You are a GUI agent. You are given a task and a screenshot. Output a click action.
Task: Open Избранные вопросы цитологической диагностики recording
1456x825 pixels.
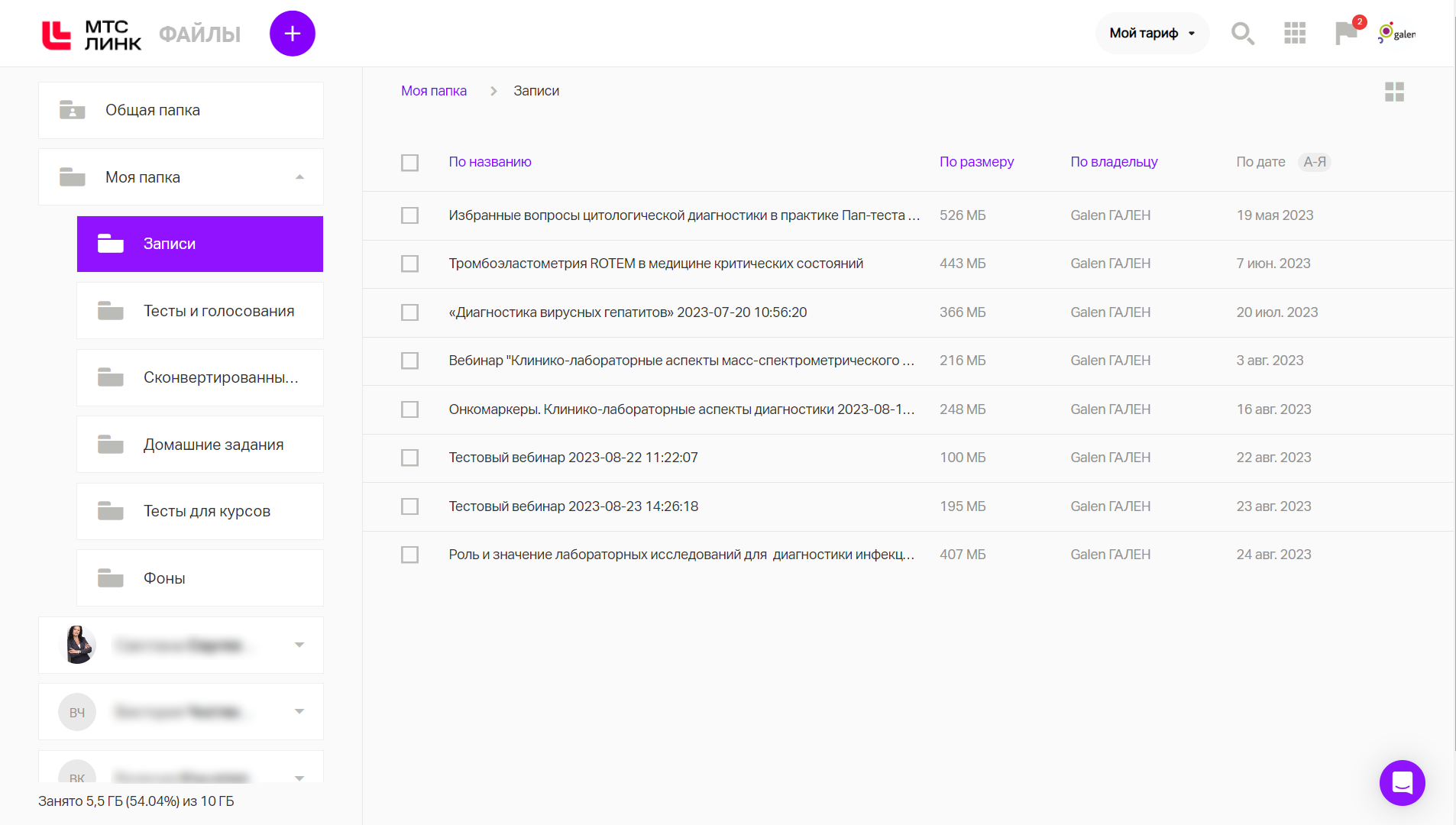click(684, 215)
